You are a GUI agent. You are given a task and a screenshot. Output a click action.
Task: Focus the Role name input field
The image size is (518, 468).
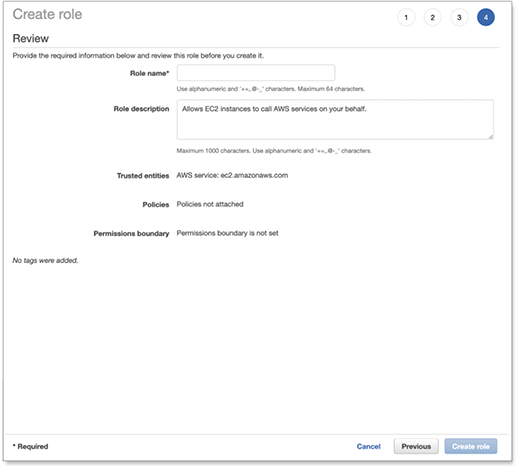[256, 73]
